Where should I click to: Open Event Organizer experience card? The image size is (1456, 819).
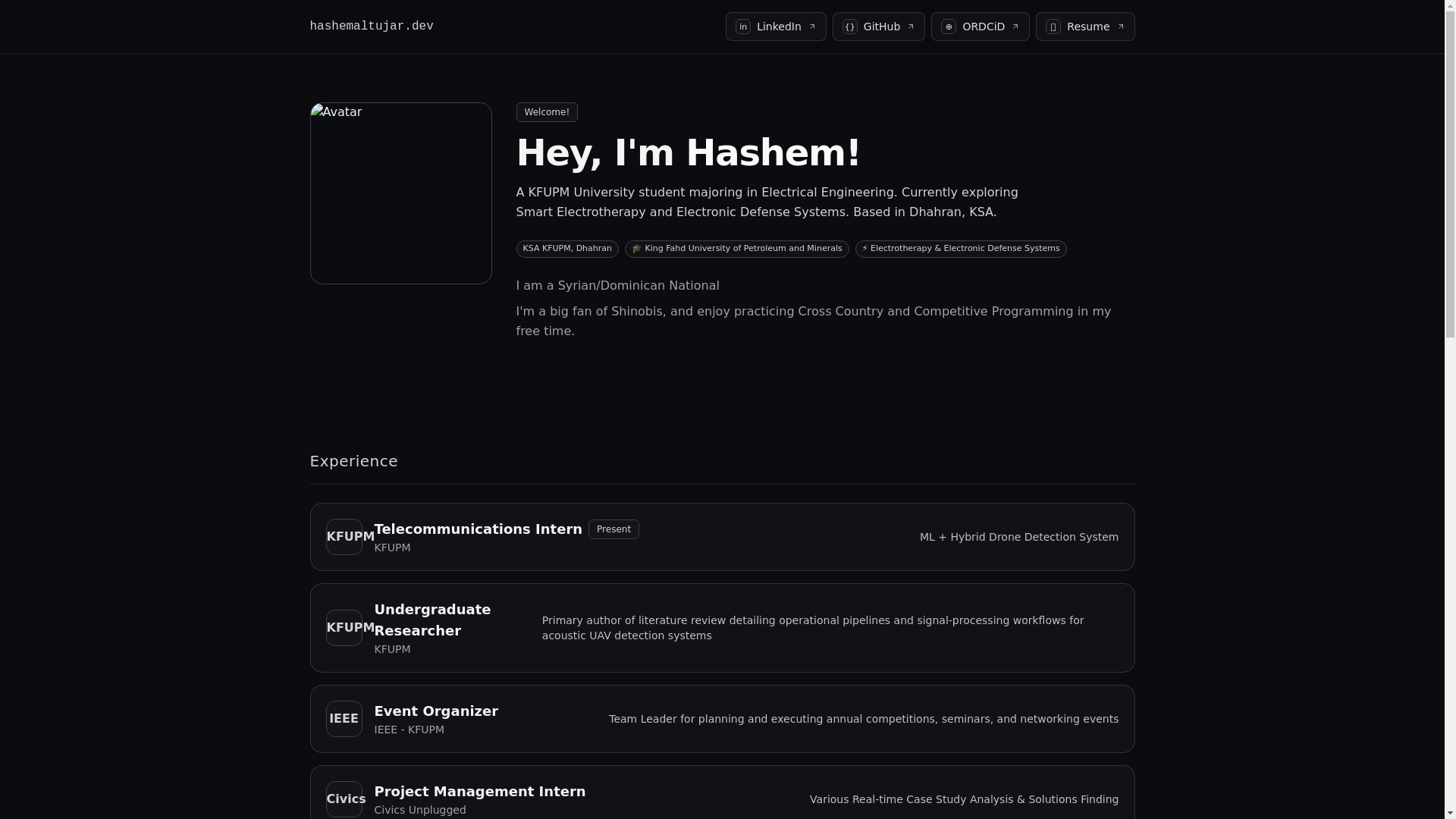point(722,719)
